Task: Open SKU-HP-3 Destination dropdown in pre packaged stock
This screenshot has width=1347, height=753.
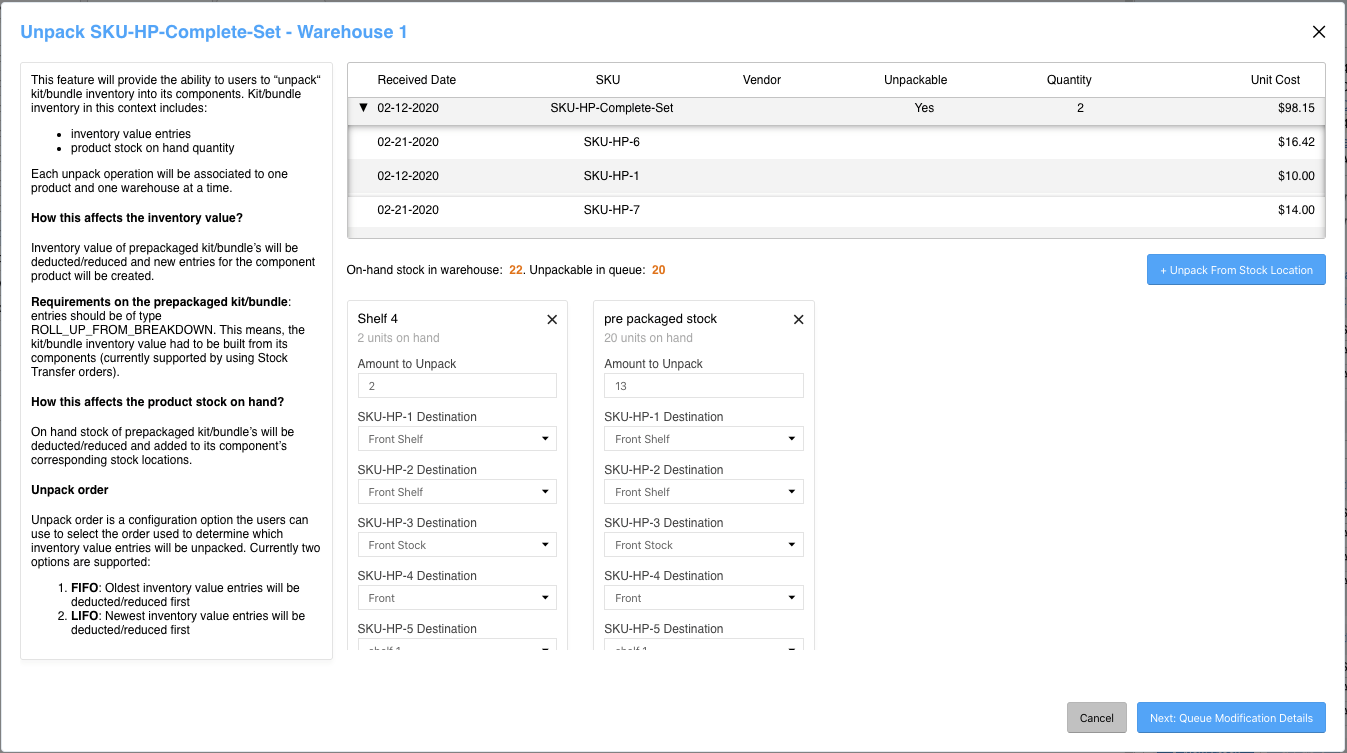Action: coord(704,544)
